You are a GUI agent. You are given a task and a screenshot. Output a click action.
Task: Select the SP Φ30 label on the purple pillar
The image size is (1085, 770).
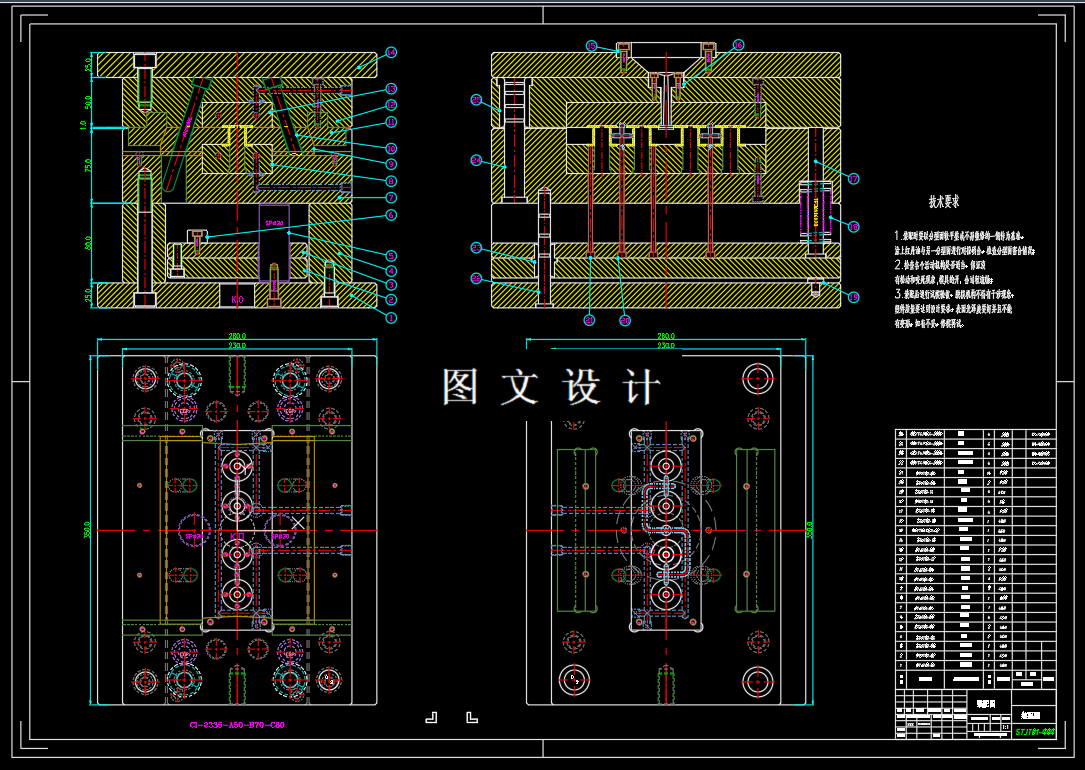click(x=274, y=223)
